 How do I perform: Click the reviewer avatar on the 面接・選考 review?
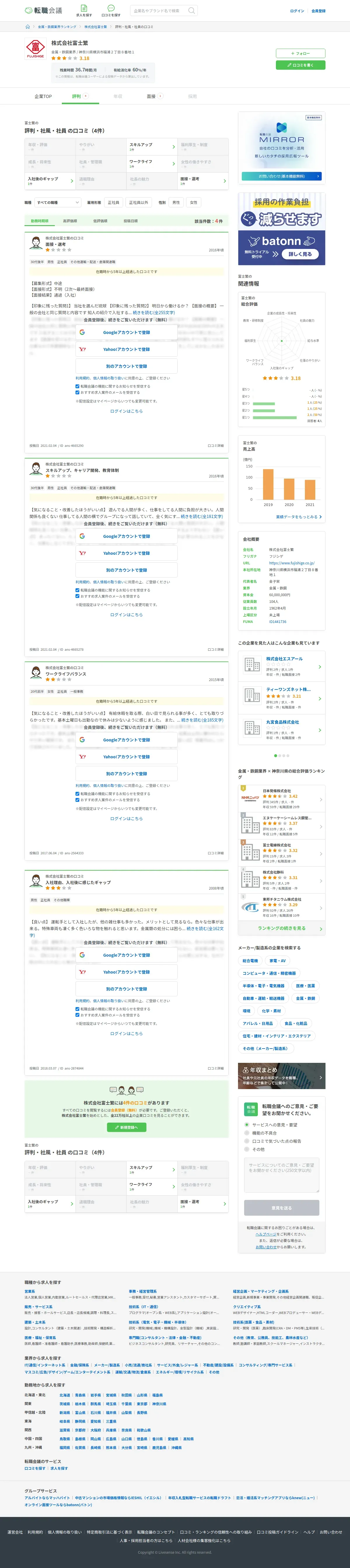(x=36, y=244)
